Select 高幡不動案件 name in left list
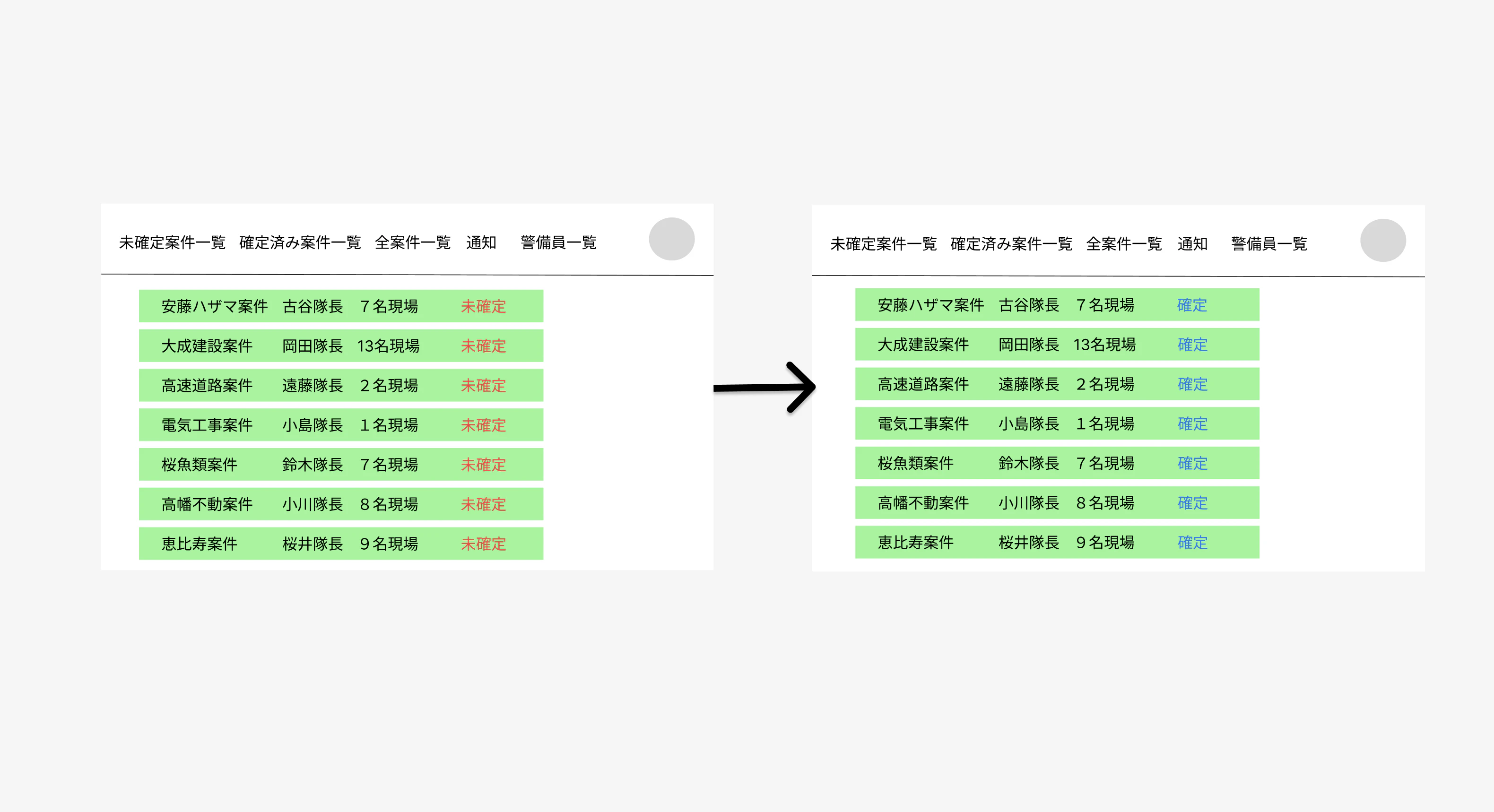Screen dimensions: 1494x812 tap(207, 504)
